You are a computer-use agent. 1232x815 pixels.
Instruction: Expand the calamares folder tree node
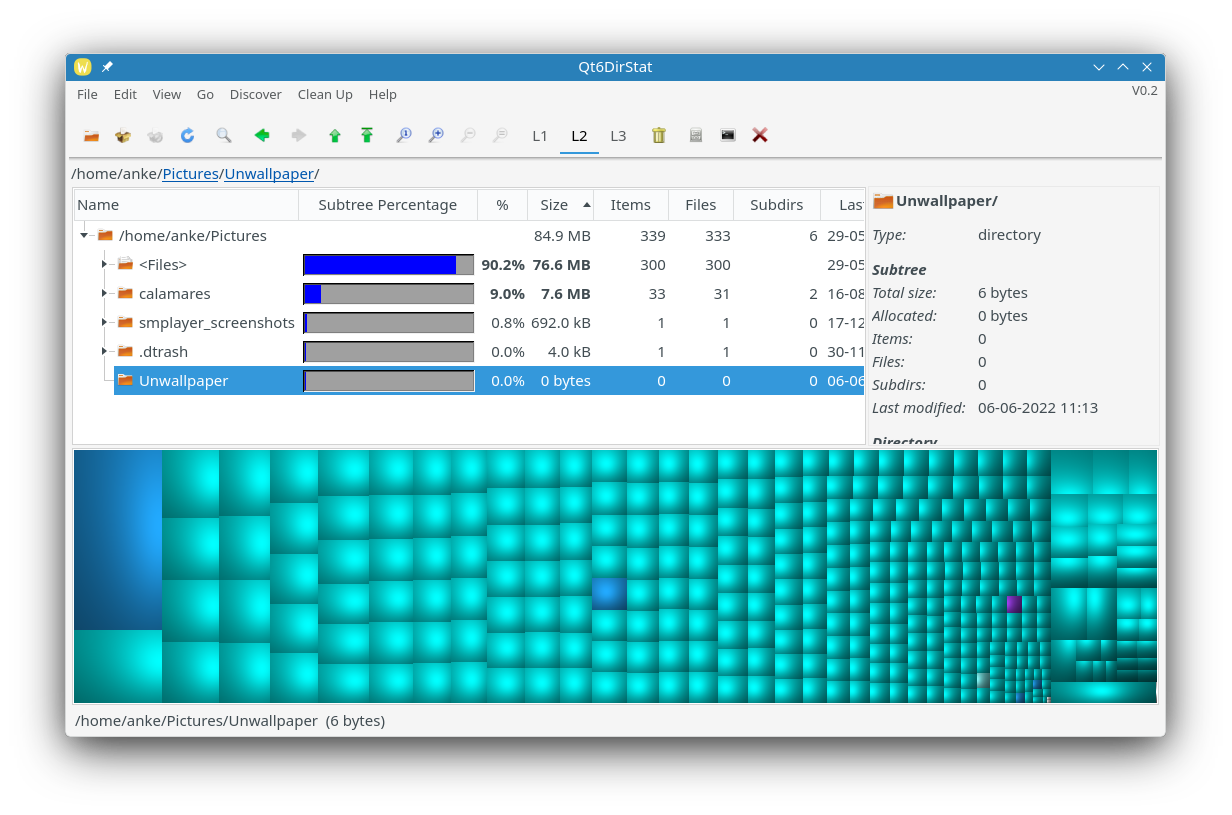[104, 294]
